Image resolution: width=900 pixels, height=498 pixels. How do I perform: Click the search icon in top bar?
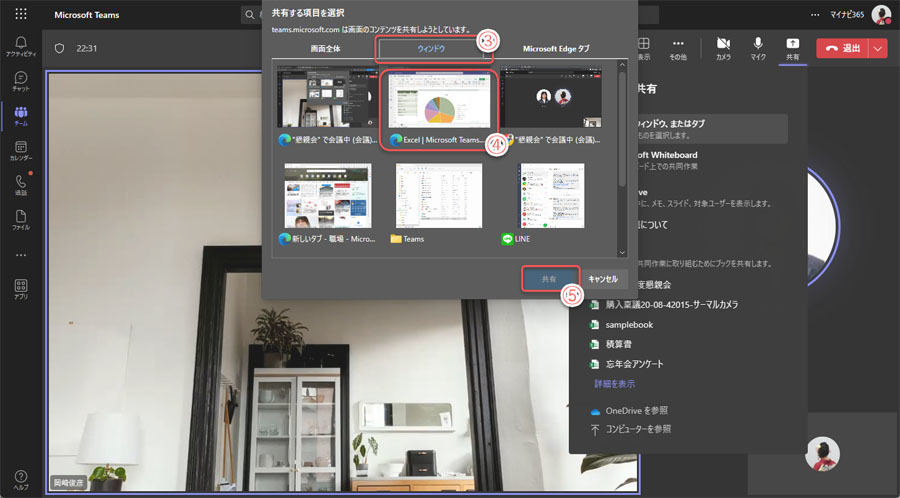(250, 15)
